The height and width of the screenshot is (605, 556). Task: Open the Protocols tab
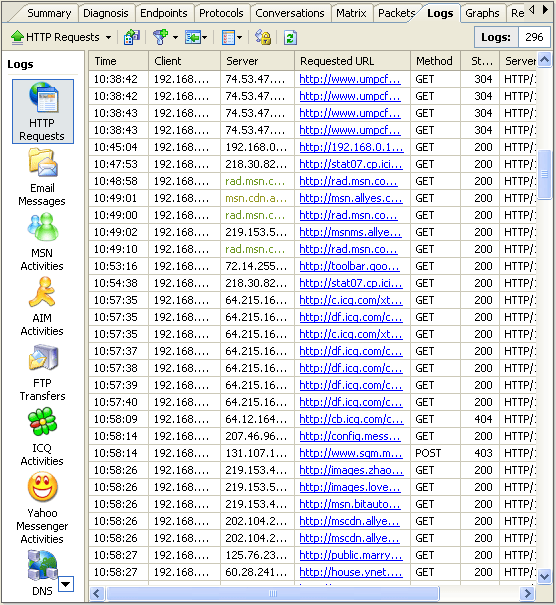pyautogui.click(x=221, y=13)
